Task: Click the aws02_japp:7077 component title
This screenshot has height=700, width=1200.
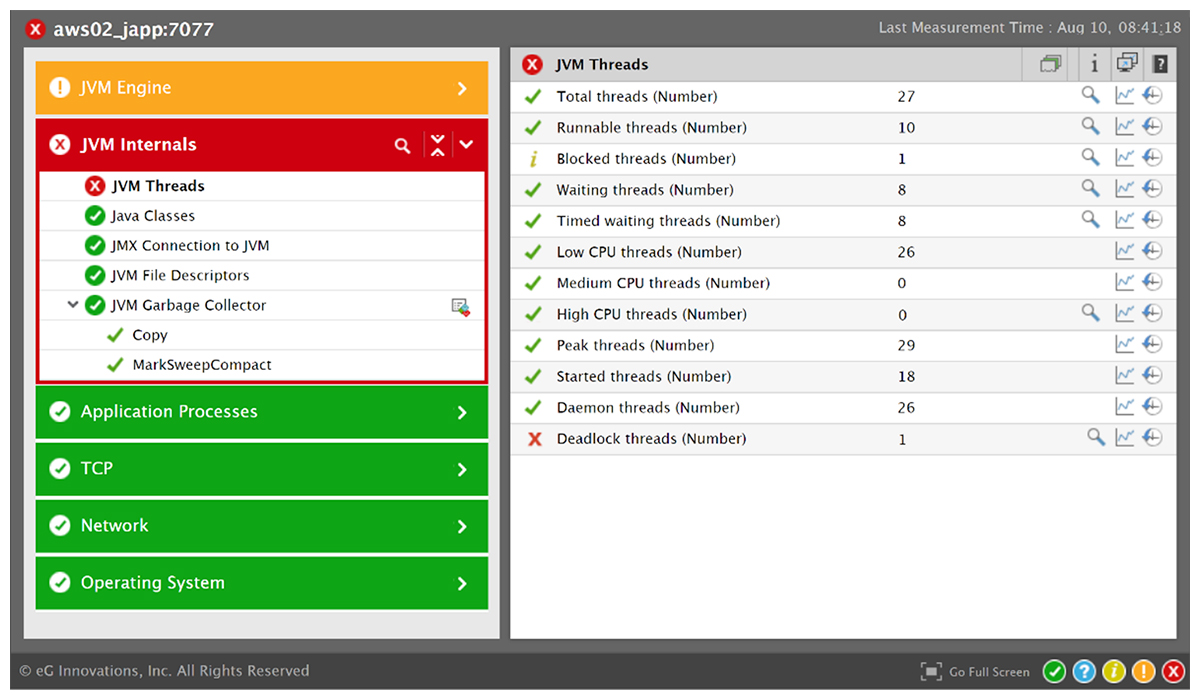Action: [133, 29]
